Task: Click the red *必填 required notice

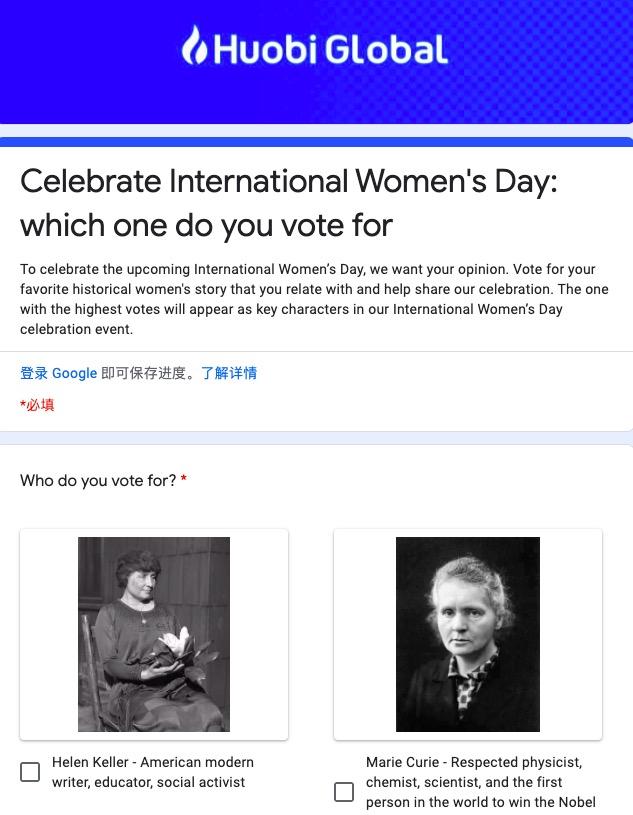Action: click(37, 404)
